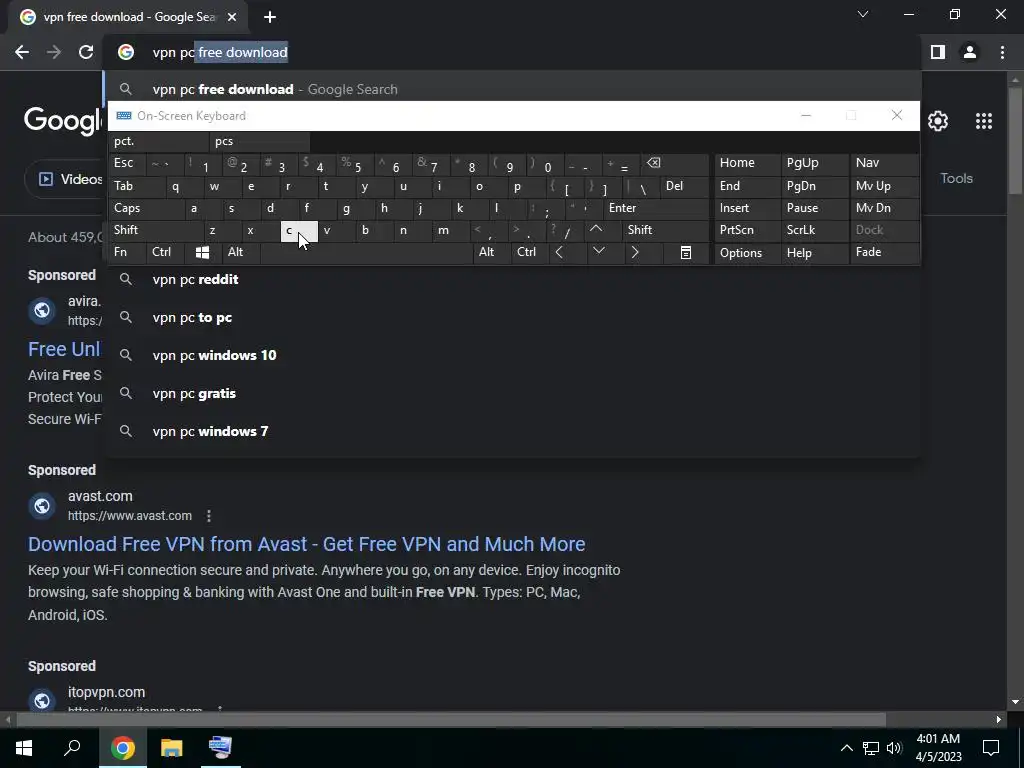Click the backspace key on keyboard
This screenshot has width=1024, height=768.
point(675,163)
